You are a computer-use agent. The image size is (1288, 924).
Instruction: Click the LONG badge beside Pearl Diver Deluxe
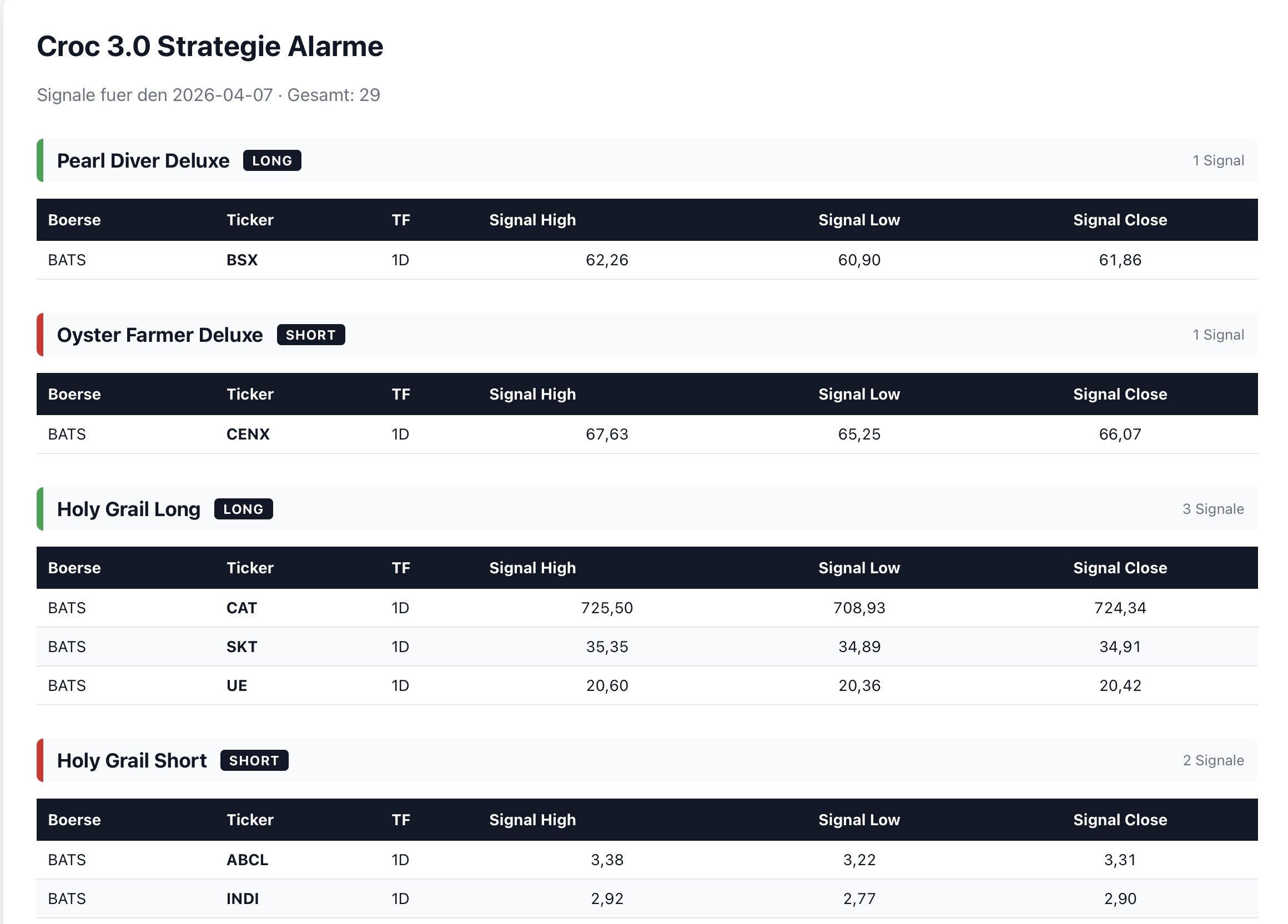(x=272, y=160)
